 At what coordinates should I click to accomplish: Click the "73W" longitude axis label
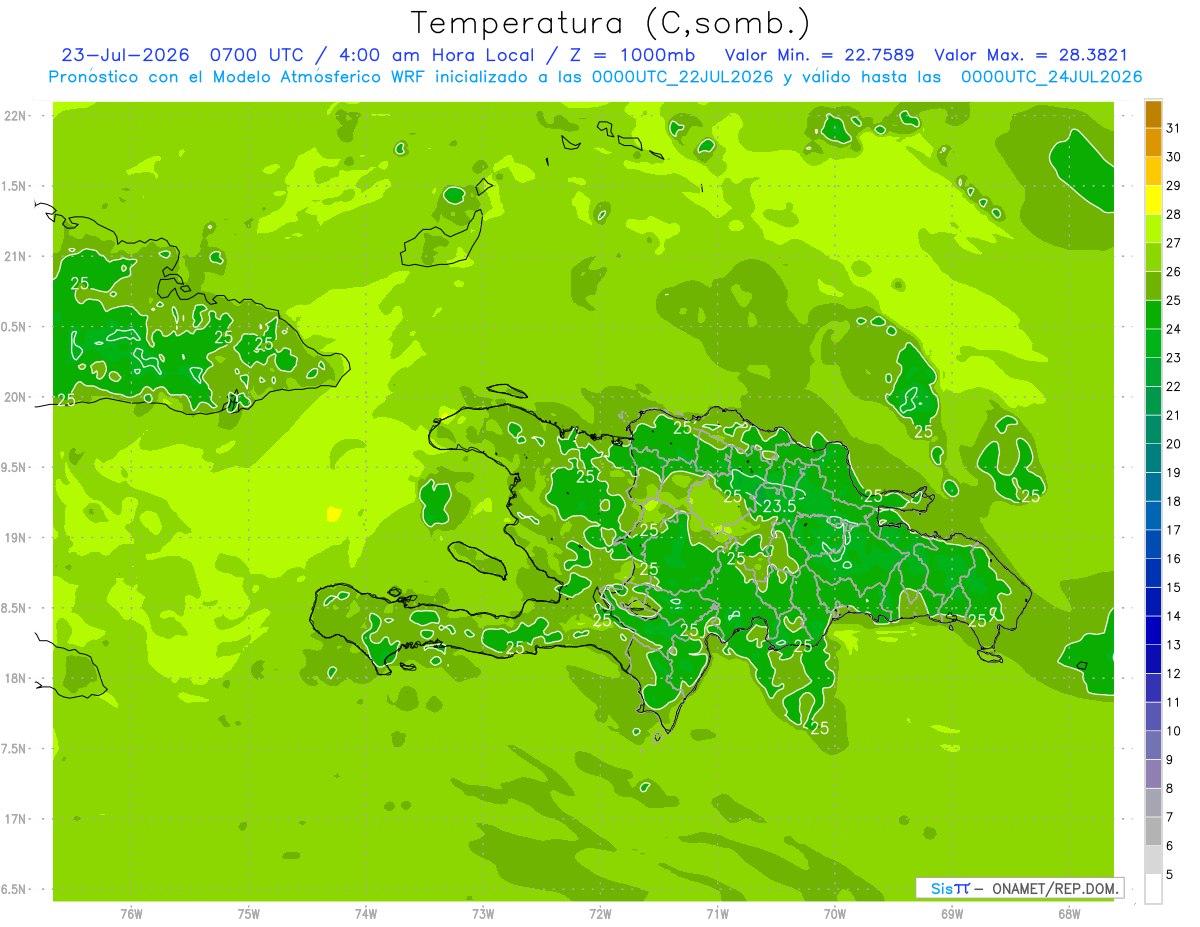click(483, 914)
